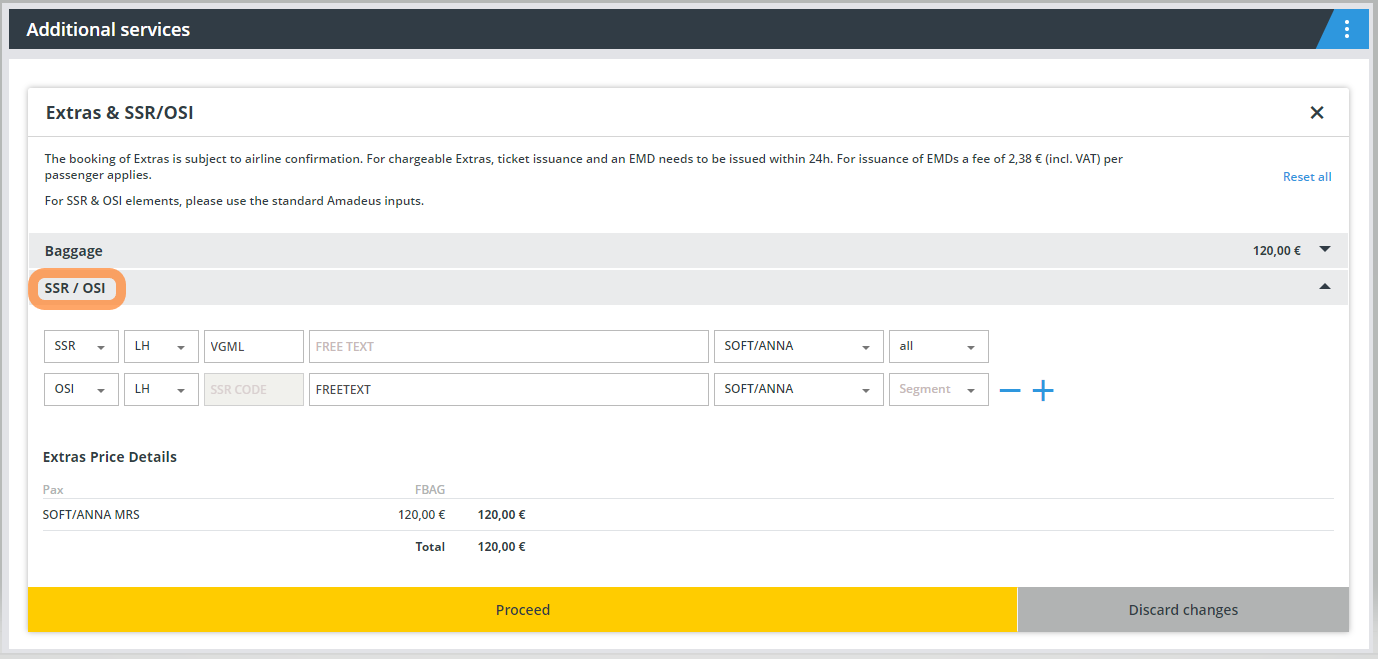Open the Segment dropdown in OSI row
Image resolution: width=1378 pixels, height=659 pixels.
coord(938,390)
